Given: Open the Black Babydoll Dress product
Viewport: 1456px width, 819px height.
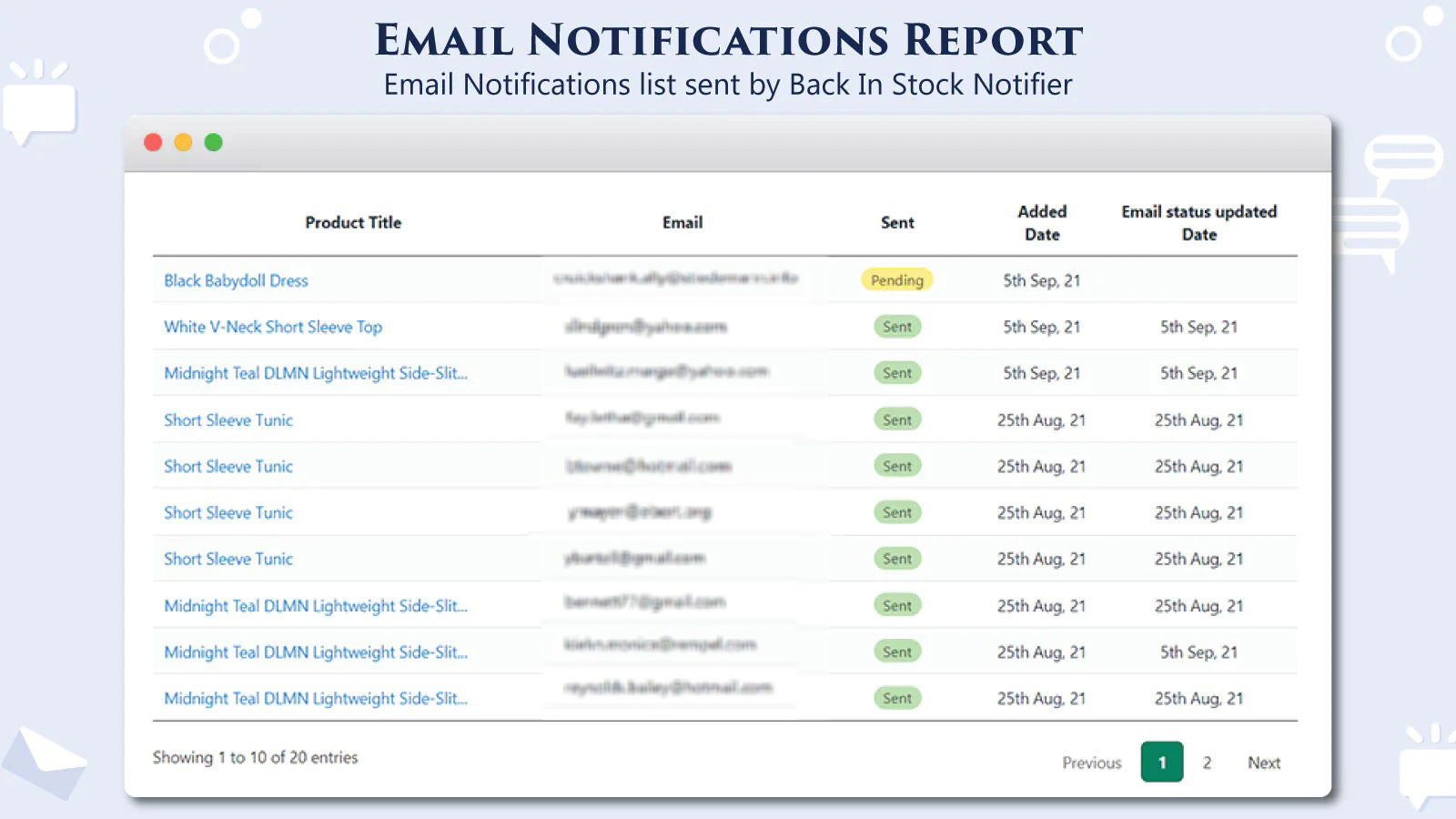Looking at the screenshot, I should tap(235, 280).
